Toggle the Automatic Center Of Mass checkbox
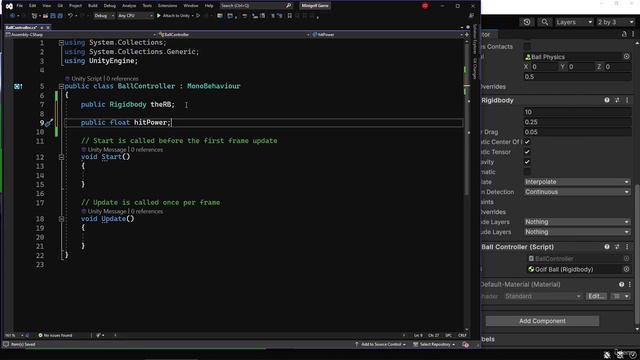 pos(527,142)
